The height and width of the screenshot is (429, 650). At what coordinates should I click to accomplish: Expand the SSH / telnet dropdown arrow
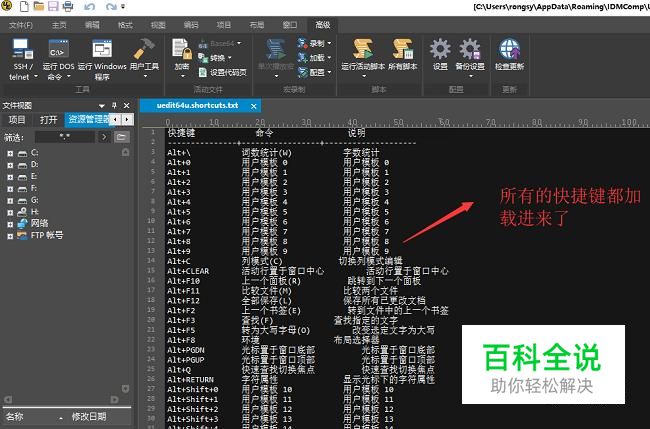pos(36,76)
